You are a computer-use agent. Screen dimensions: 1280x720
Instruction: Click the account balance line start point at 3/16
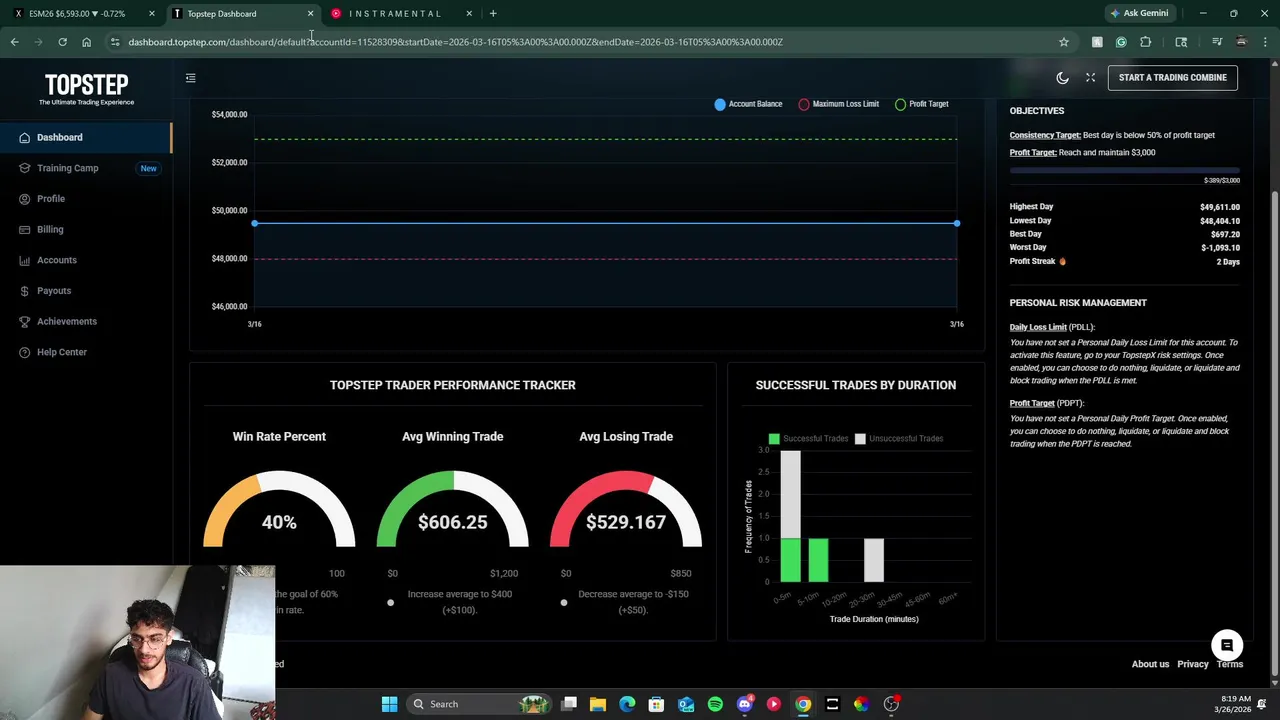[x=254, y=223]
